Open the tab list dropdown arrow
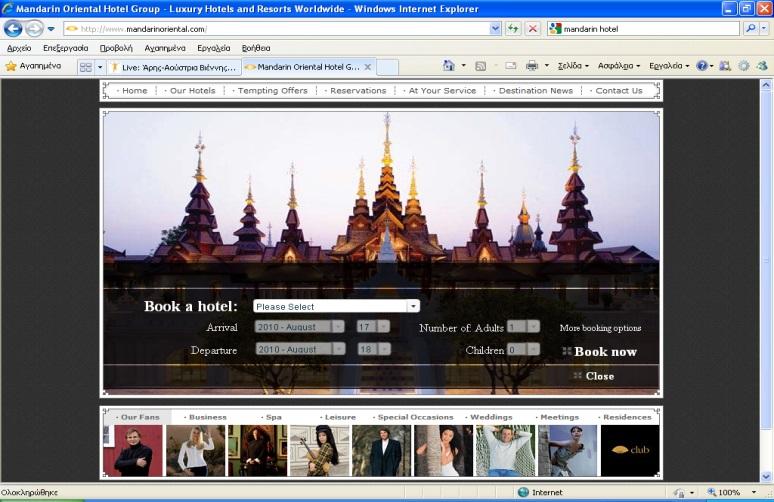The height and width of the screenshot is (502, 774). (x=100, y=67)
